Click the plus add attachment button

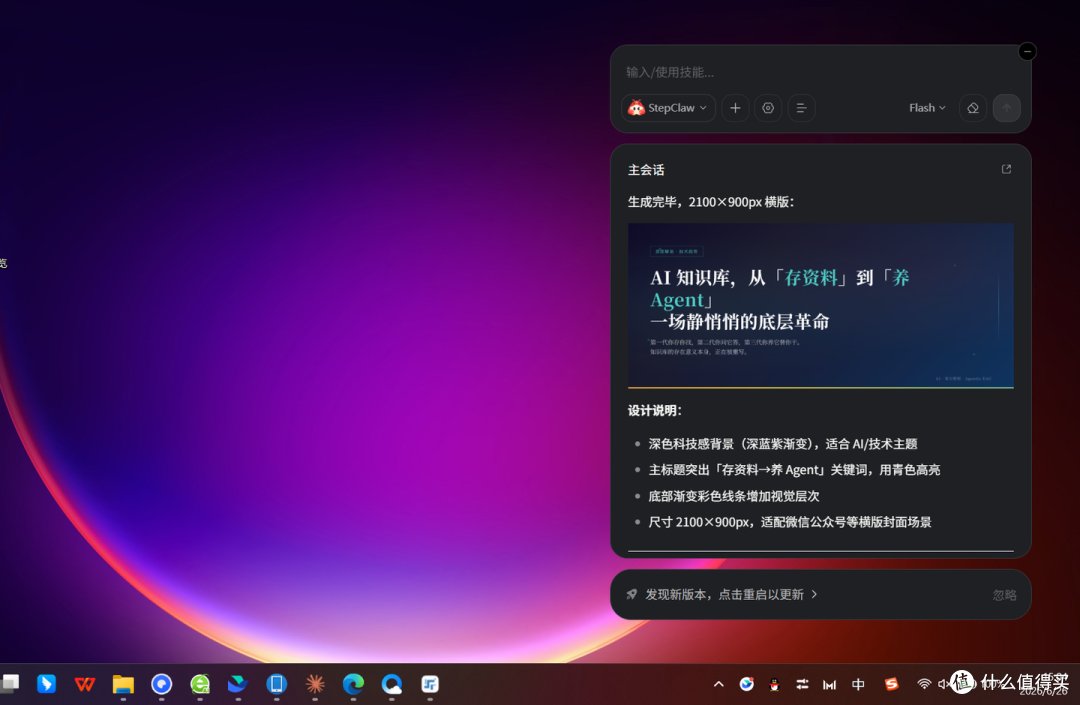pyautogui.click(x=735, y=108)
